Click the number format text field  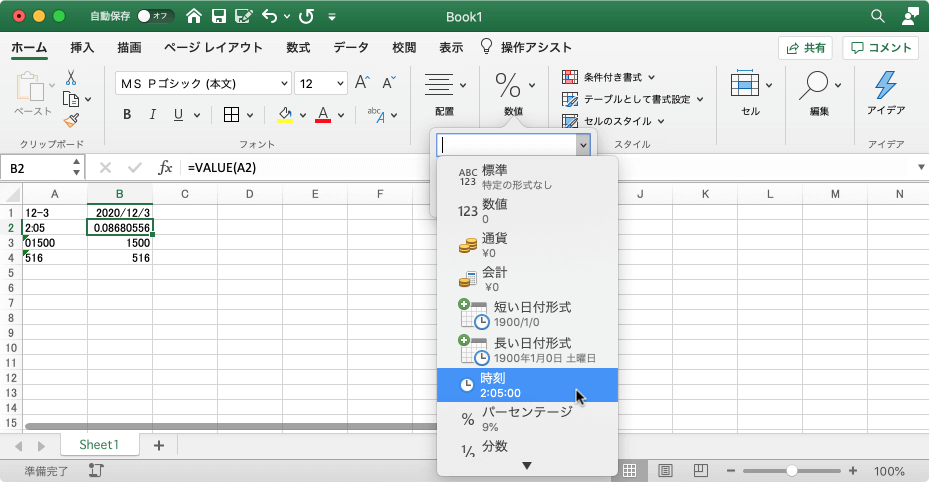point(507,145)
